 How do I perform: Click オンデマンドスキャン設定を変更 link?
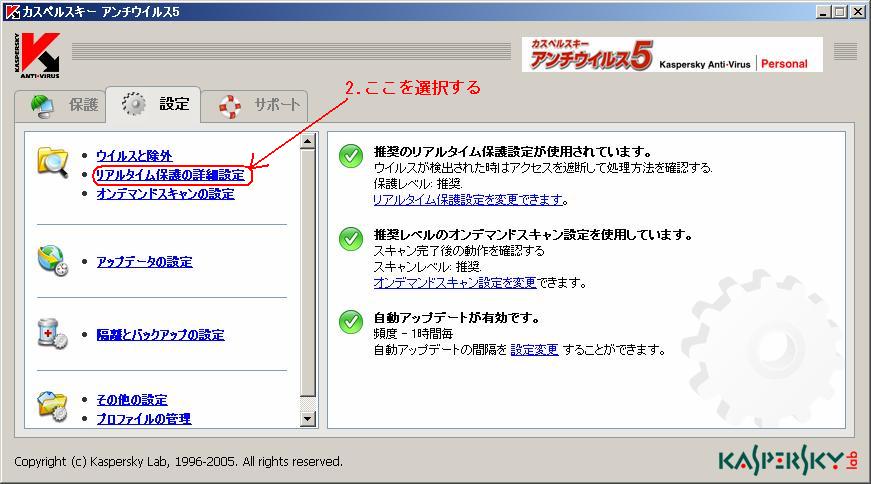(455, 282)
